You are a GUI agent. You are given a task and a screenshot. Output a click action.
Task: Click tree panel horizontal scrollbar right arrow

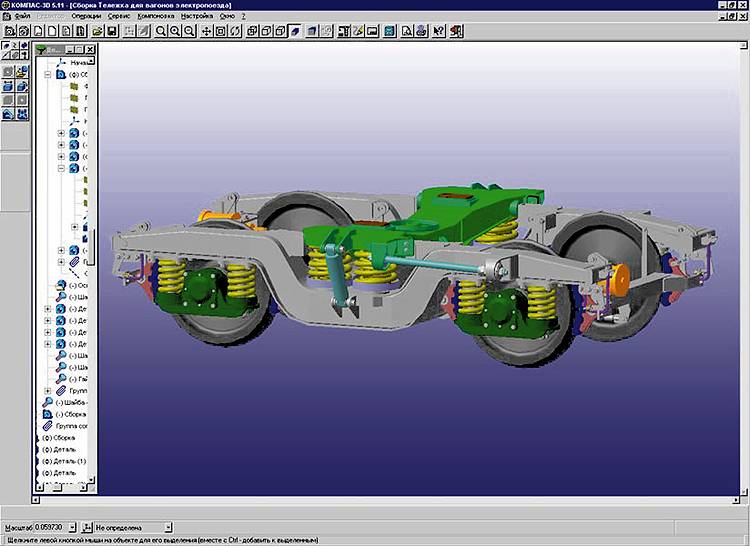pyautogui.click(x=83, y=488)
